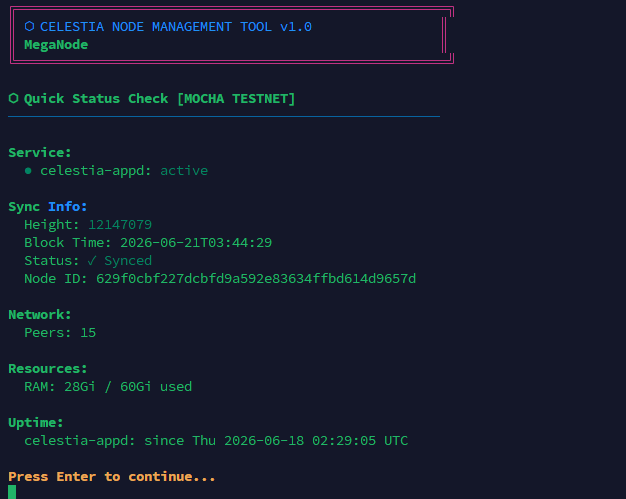
Task: Click the Resources: section heading
Action: pos(48,368)
